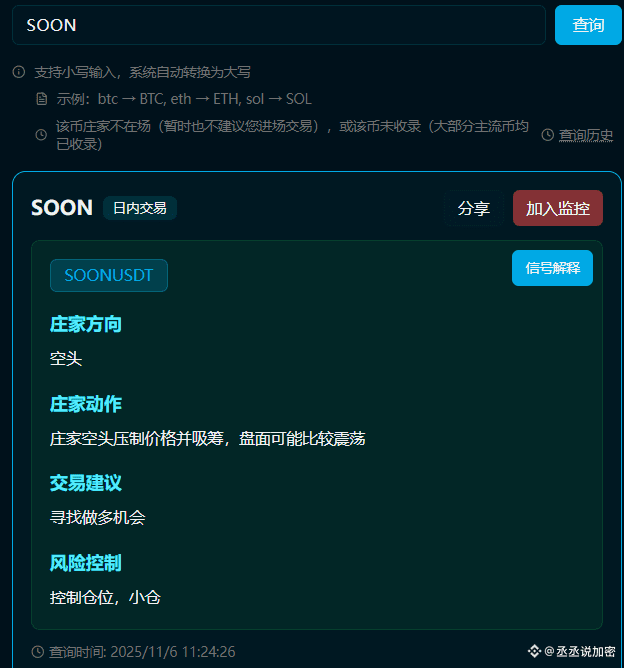
Task: Click the 查询时间 timestamp text
Action: [x=142, y=652]
